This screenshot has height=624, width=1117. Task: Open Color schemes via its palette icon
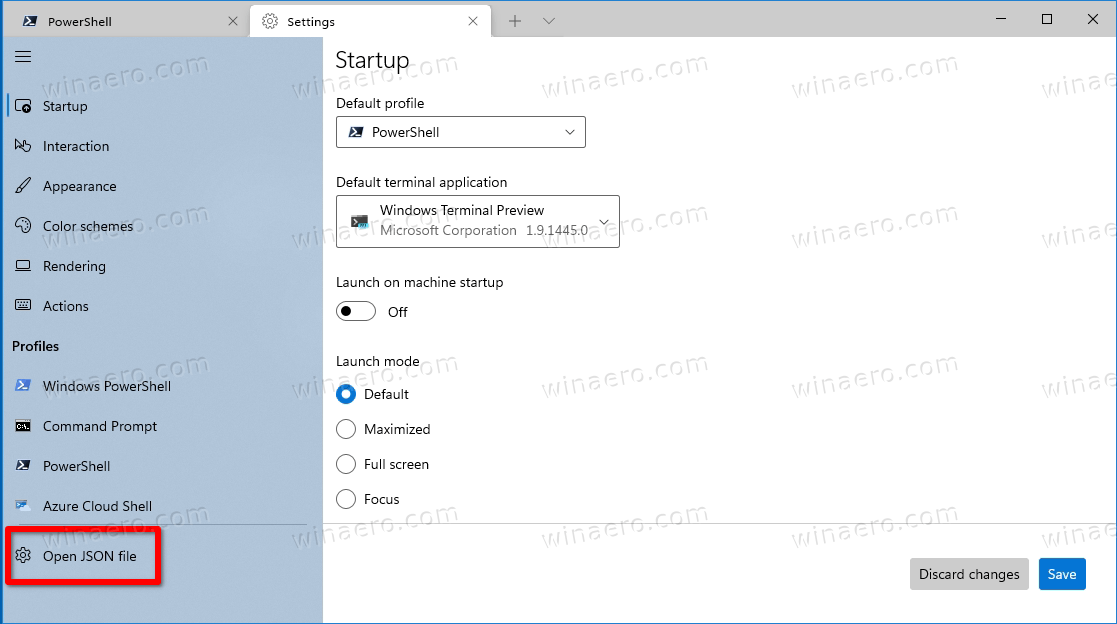point(22,226)
